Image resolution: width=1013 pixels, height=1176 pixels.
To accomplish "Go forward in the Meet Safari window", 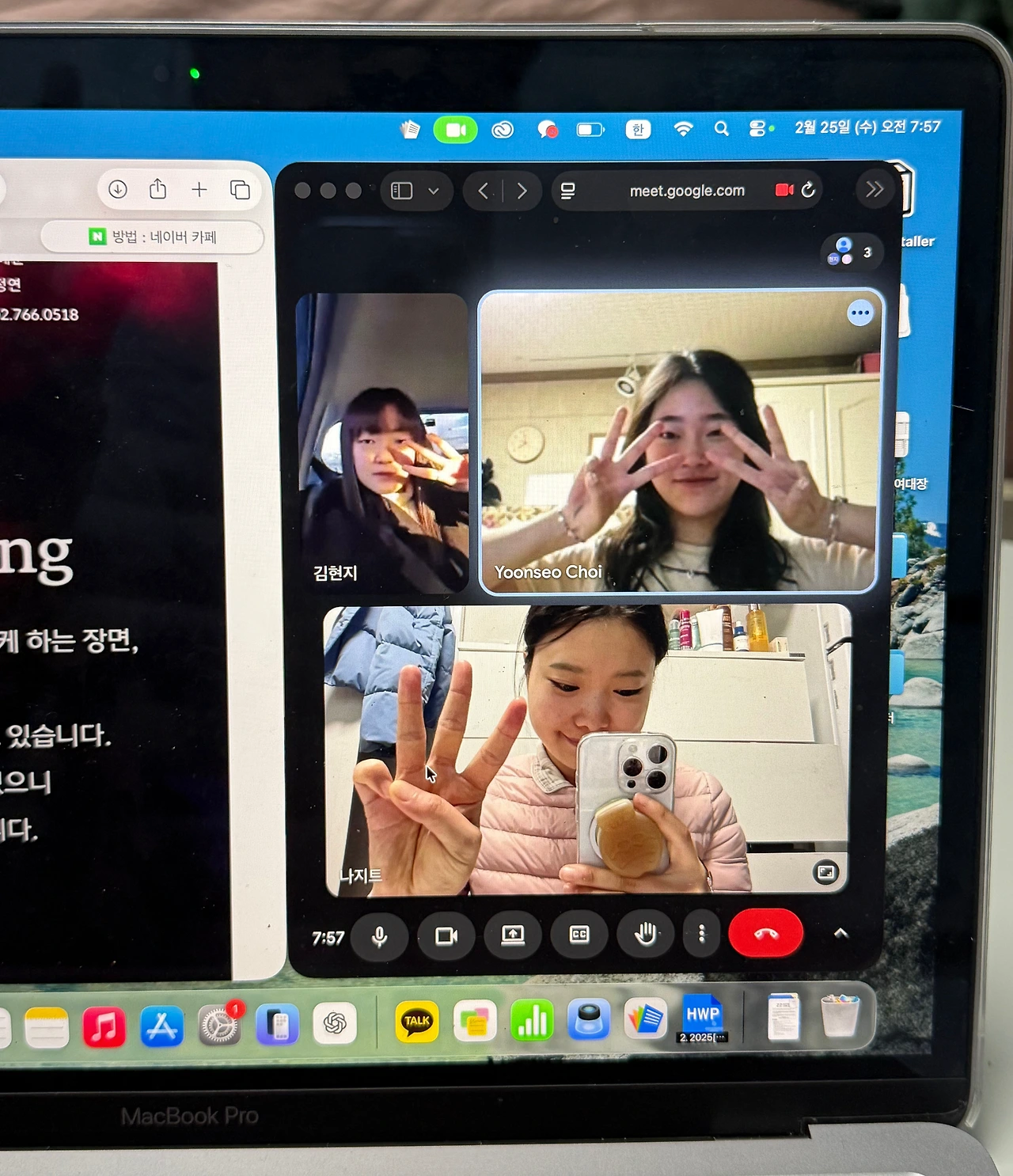I will coord(522,191).
